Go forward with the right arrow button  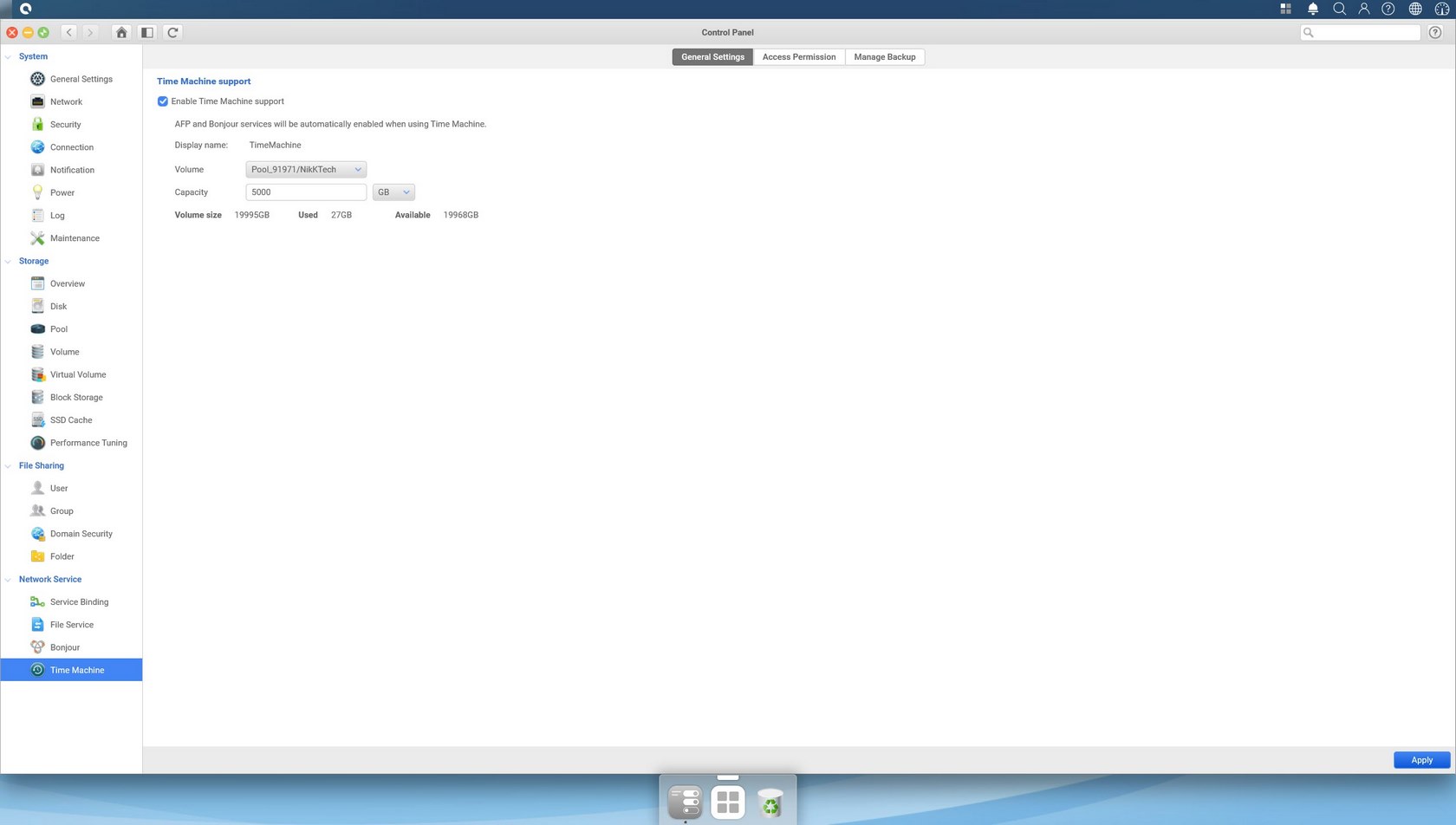[x=89, y=32]
